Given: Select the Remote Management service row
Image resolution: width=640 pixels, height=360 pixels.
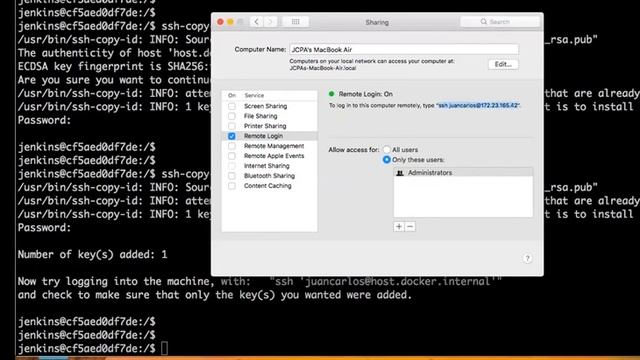Looking at the screenshot, I should coord(269,146).
